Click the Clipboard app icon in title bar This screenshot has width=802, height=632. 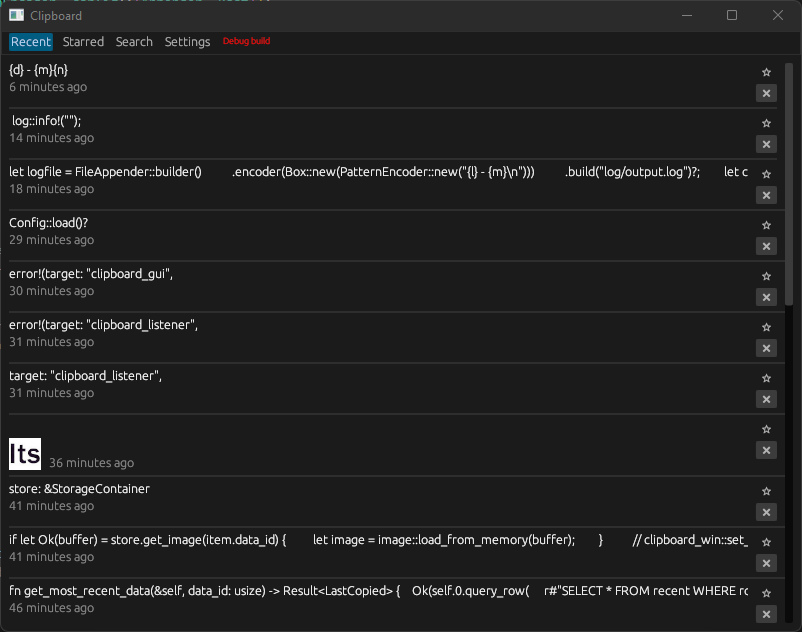click(x=14, y=16)
